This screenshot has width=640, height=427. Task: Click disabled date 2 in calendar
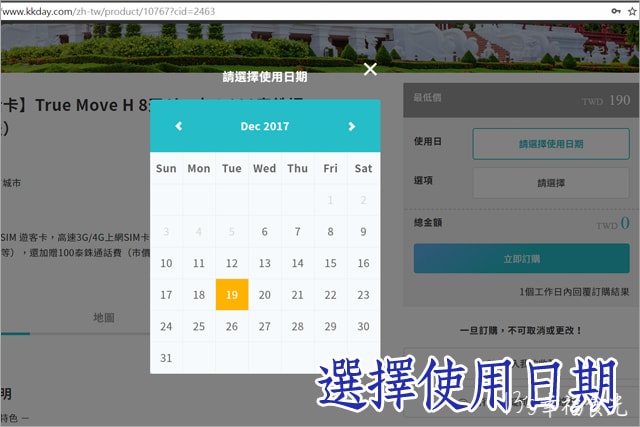click(x=363, y=200)
